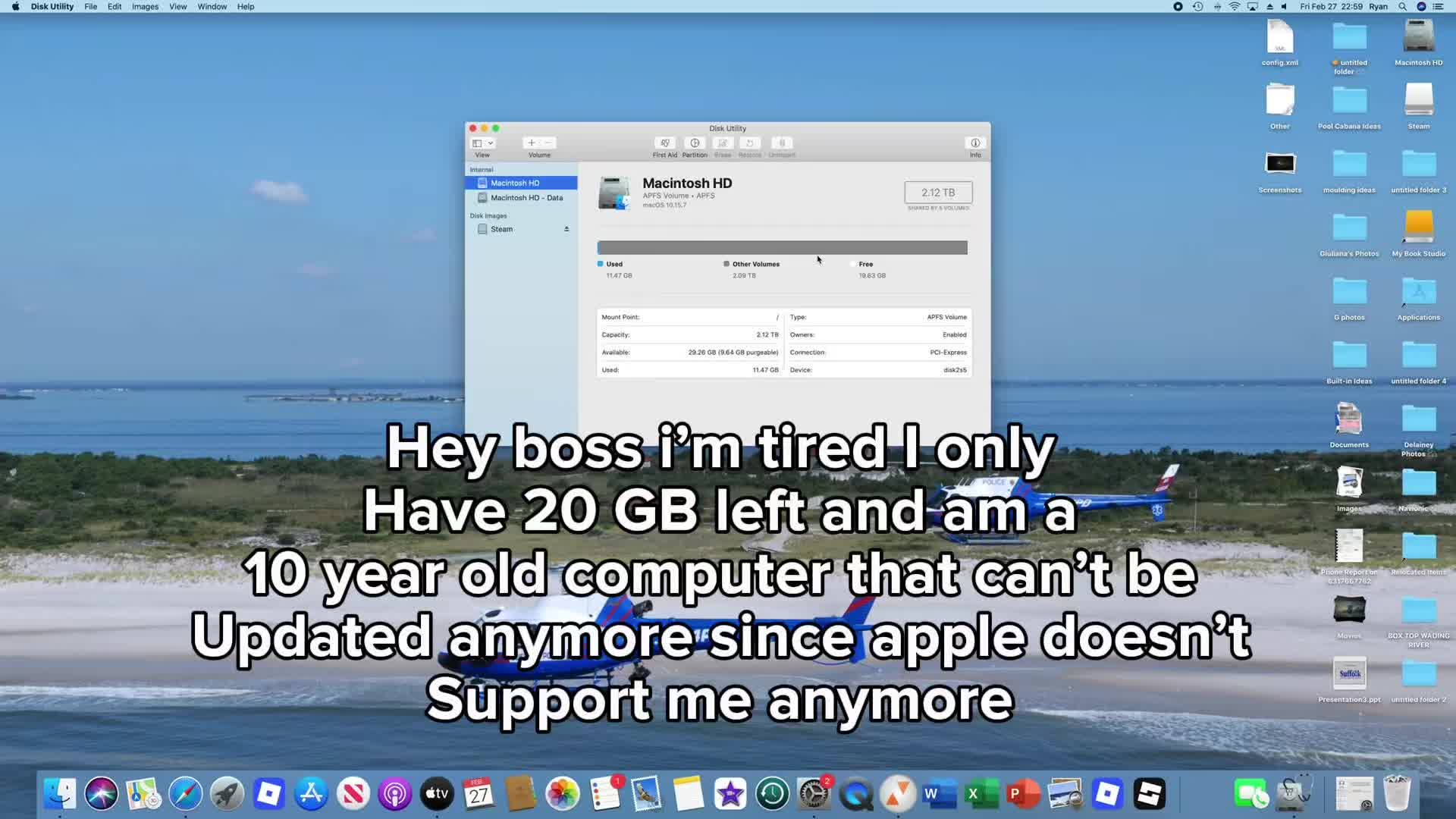Launch Microsoft Word from the Dock

(x=939, y=794)
